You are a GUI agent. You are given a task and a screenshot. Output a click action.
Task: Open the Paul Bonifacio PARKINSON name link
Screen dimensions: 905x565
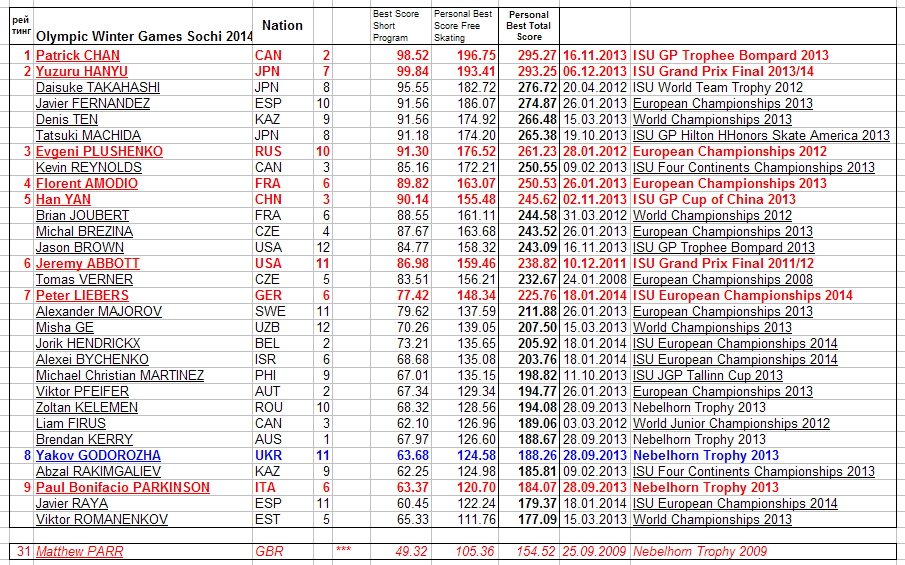pos(123,487)
